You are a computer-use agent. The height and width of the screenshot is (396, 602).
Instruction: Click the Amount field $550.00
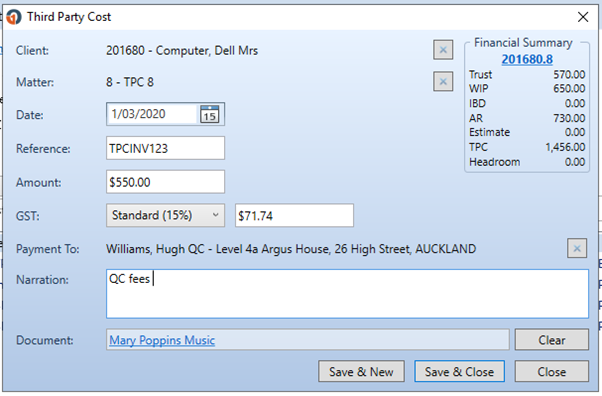click(x=165, y=182)
